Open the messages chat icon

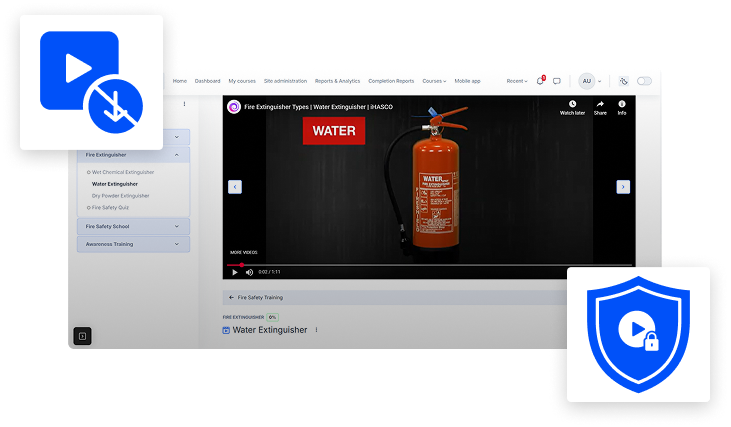click(557, 81)
